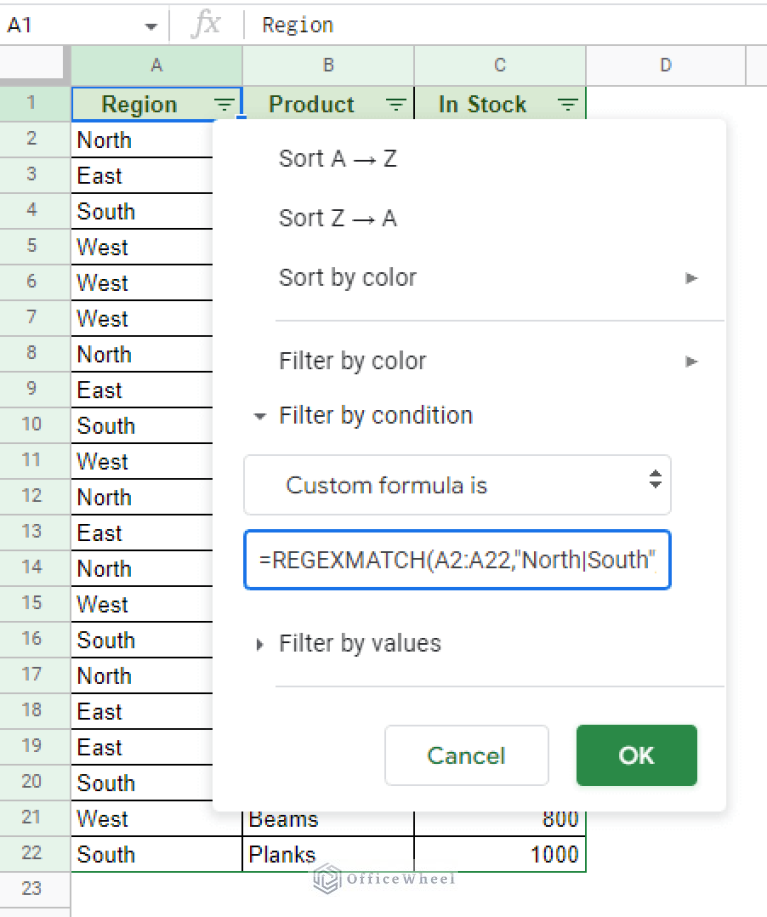
Task: Select the column D header
Action: [x=665, y=65]
